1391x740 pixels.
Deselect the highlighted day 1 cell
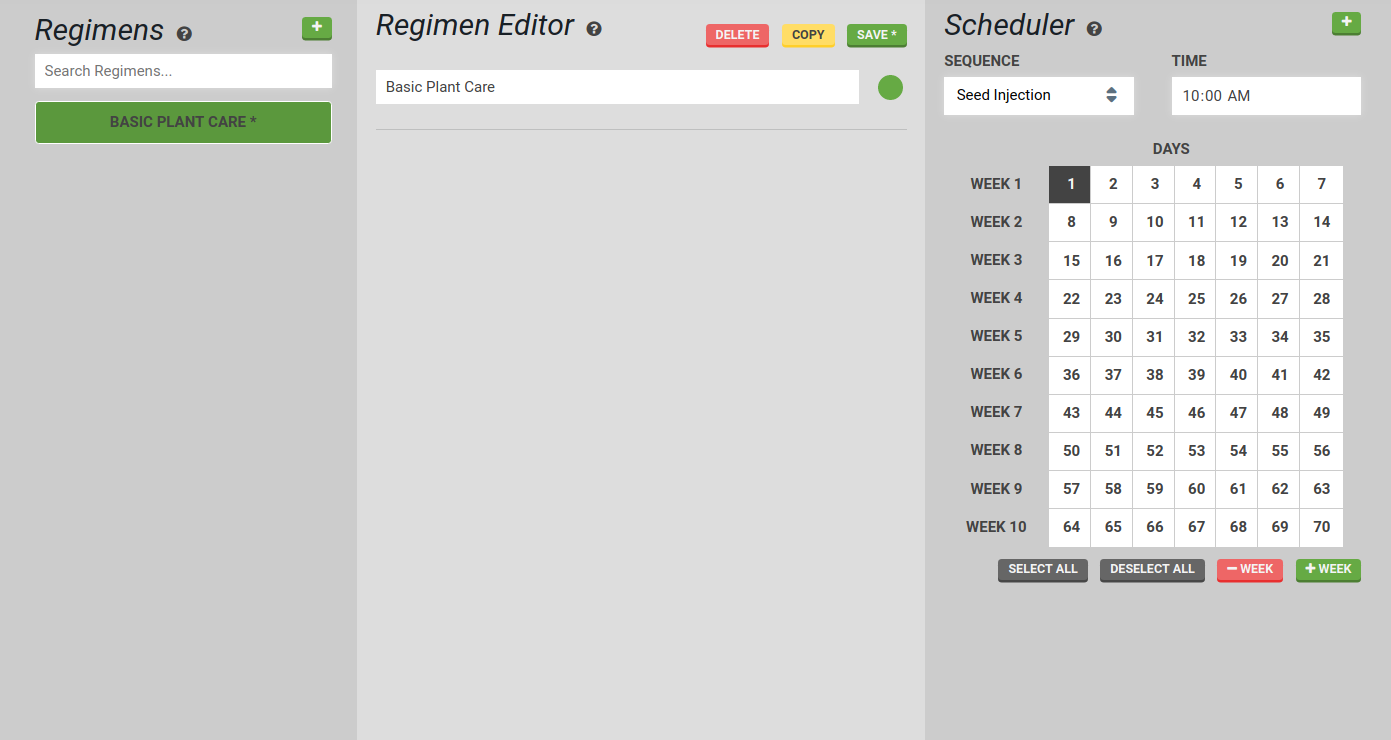(x=1071, y=184)
